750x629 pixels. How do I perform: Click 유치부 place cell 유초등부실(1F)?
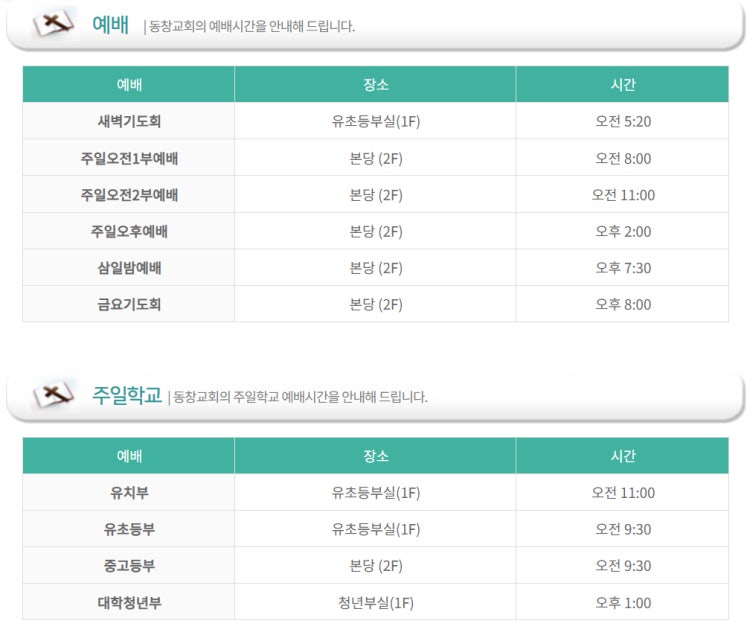(x=376, y=493)
